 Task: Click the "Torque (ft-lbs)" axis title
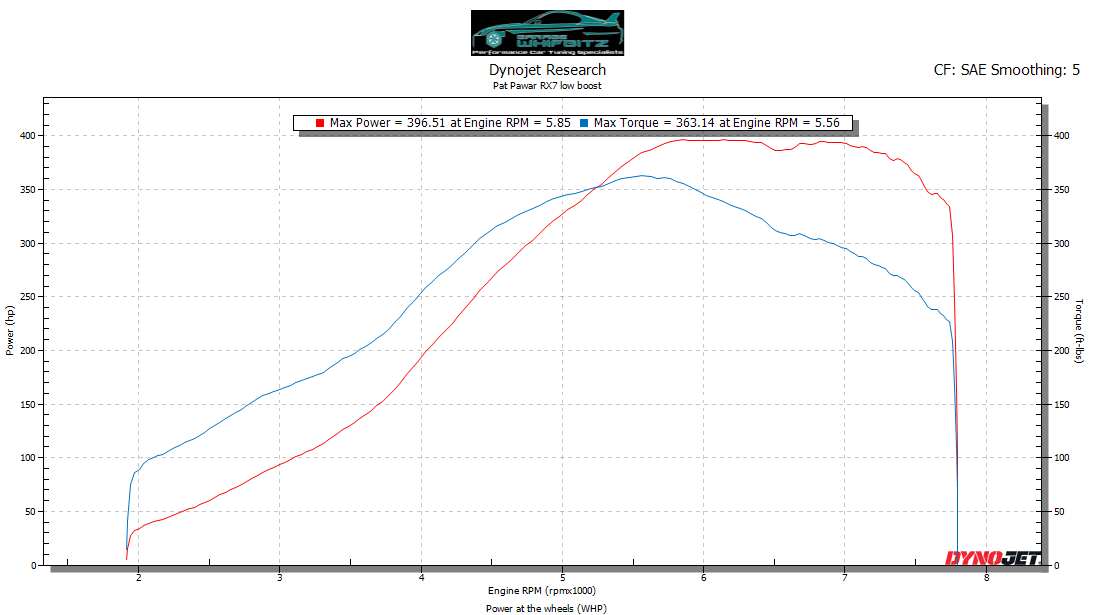tap(1079, 331)
